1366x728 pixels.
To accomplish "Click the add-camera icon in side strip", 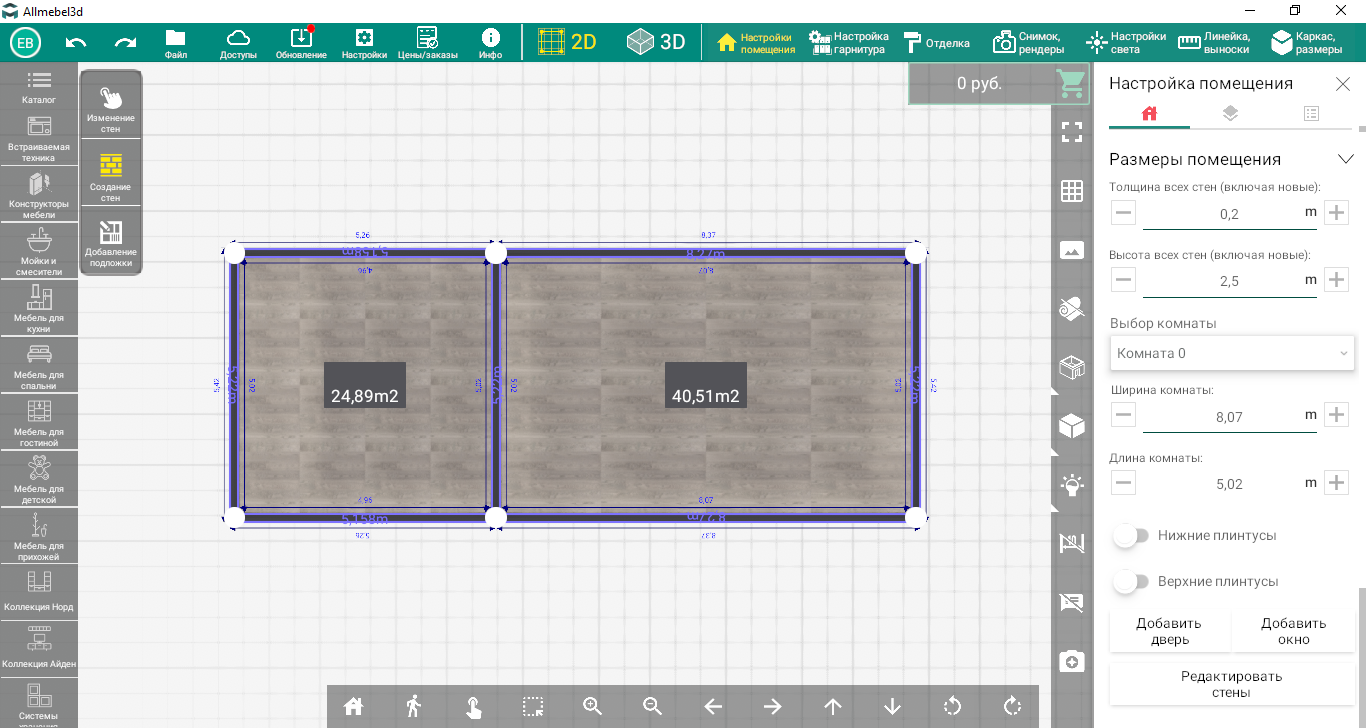I will 1072,662.
